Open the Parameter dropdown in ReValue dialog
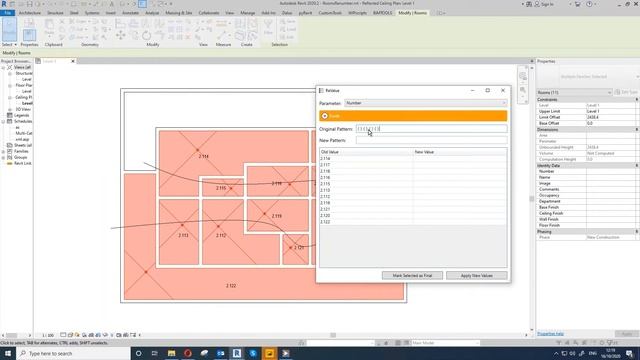 coord(426,103)
